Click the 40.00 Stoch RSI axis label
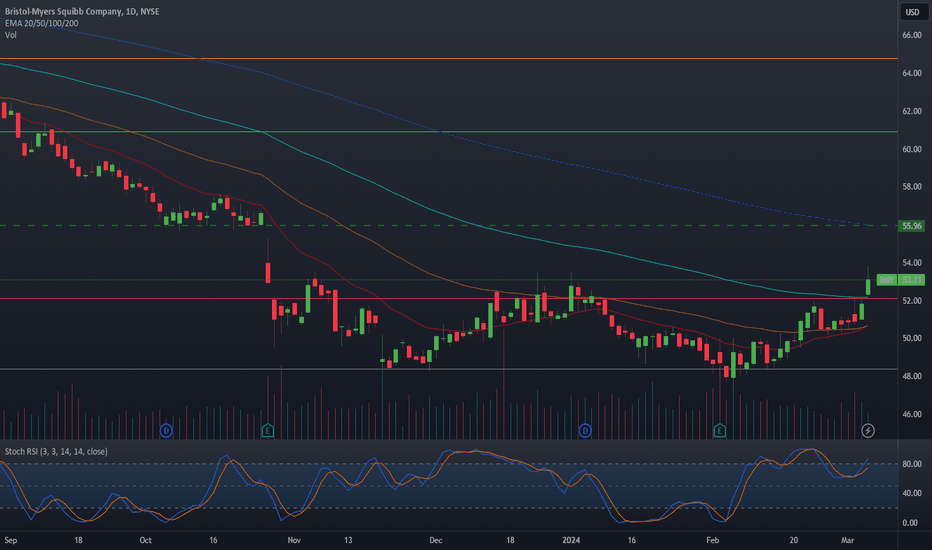This screenshot has height=550, width=932. coord(912,494)
